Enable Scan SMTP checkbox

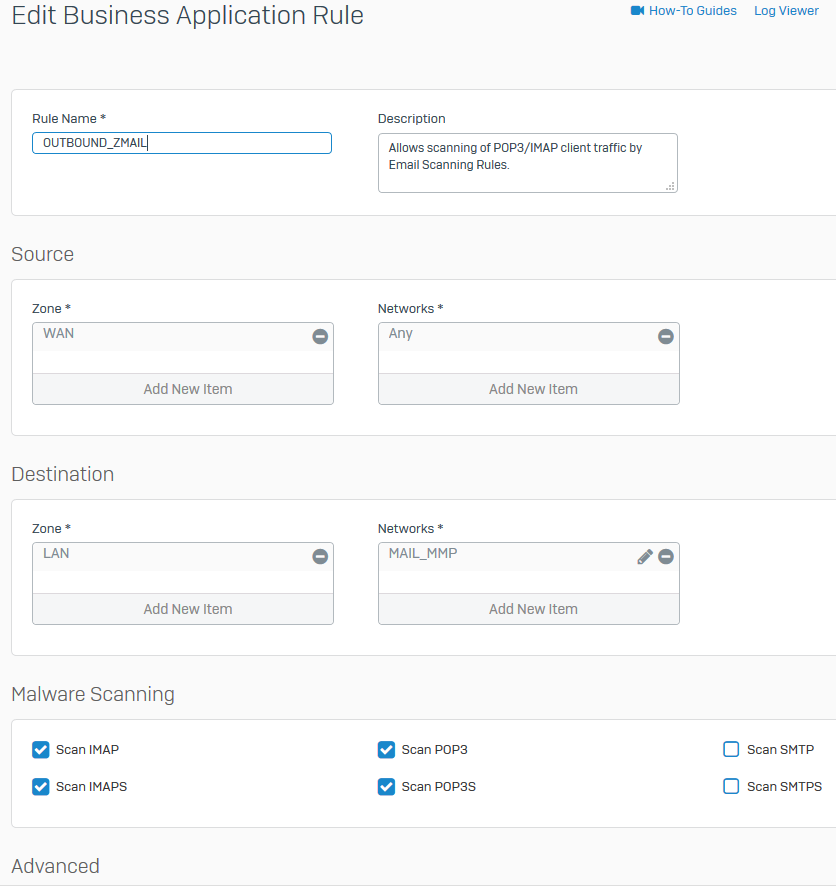tap(731, 750)
